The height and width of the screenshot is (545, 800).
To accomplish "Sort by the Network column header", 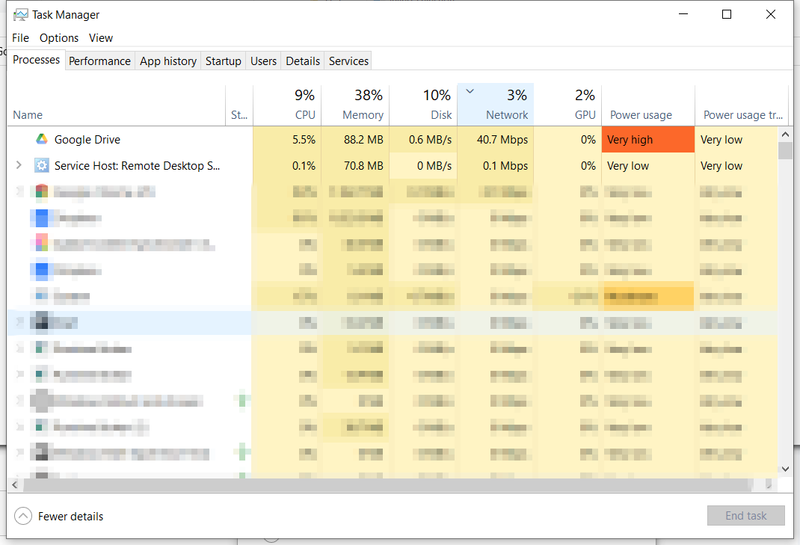I will (x=496, y=105).
